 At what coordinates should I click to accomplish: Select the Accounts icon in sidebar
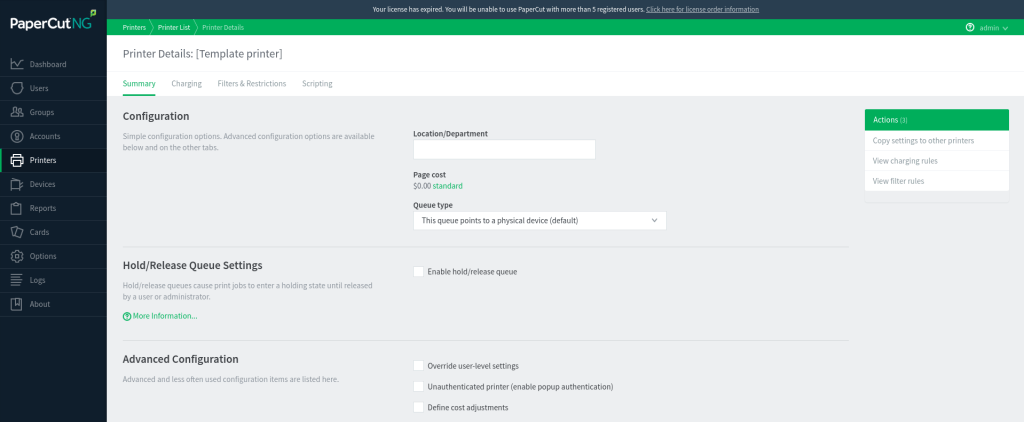click(17, 136)
